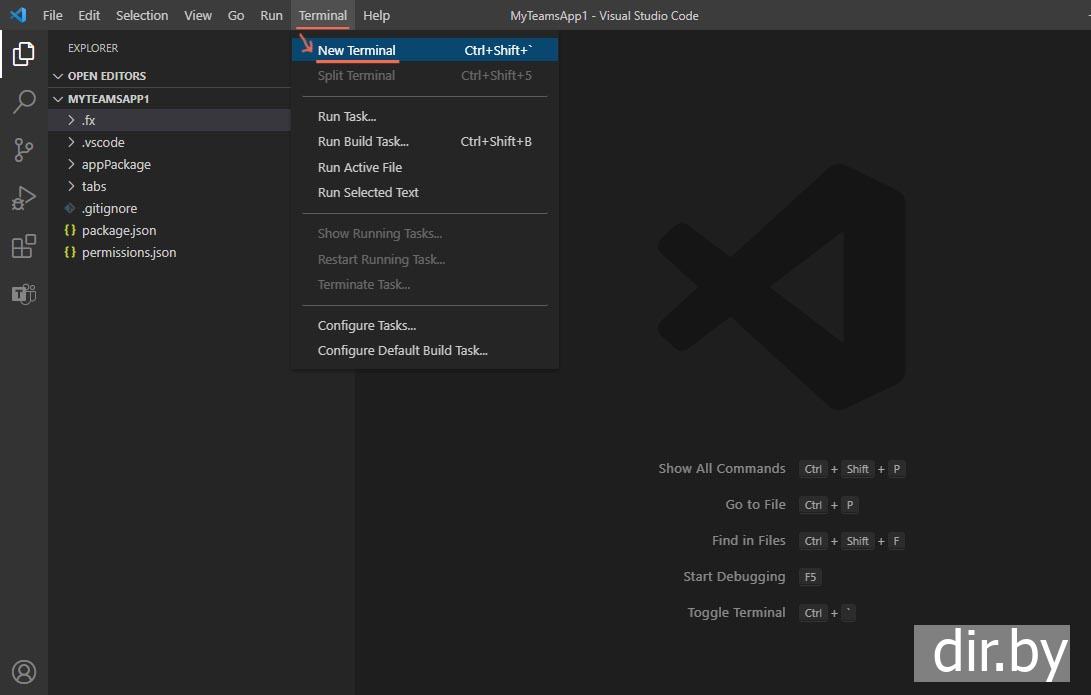Click the Accounts icon at bottom left

point(23,671)
